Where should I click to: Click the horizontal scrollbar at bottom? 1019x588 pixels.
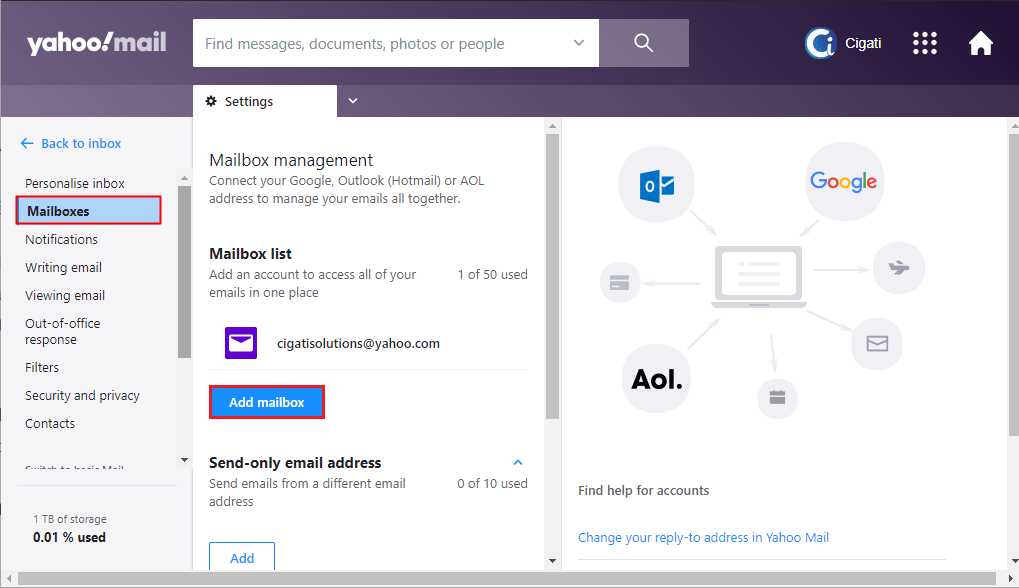(x=507, y=578)
